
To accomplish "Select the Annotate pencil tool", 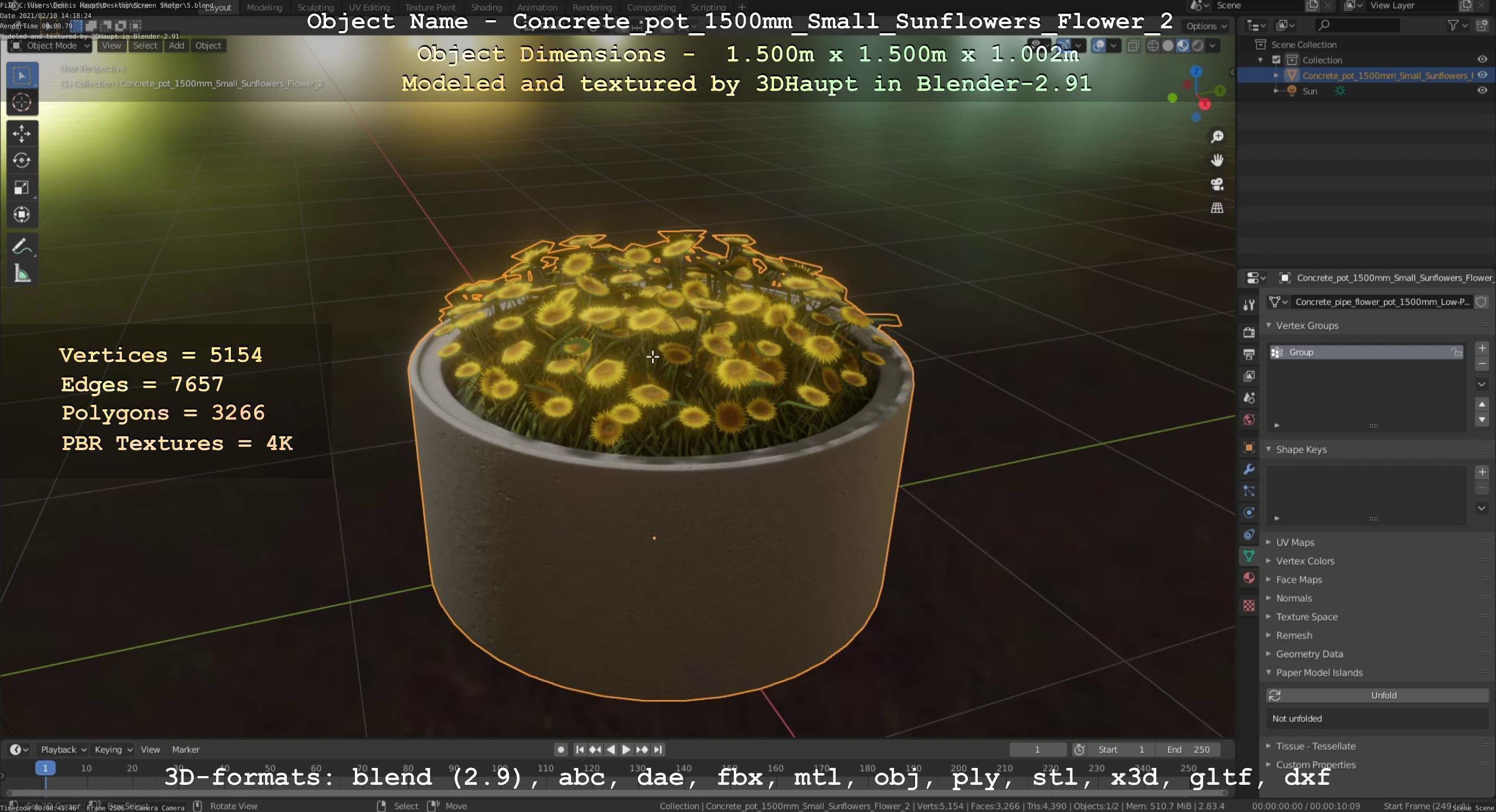I will [22, 246].
